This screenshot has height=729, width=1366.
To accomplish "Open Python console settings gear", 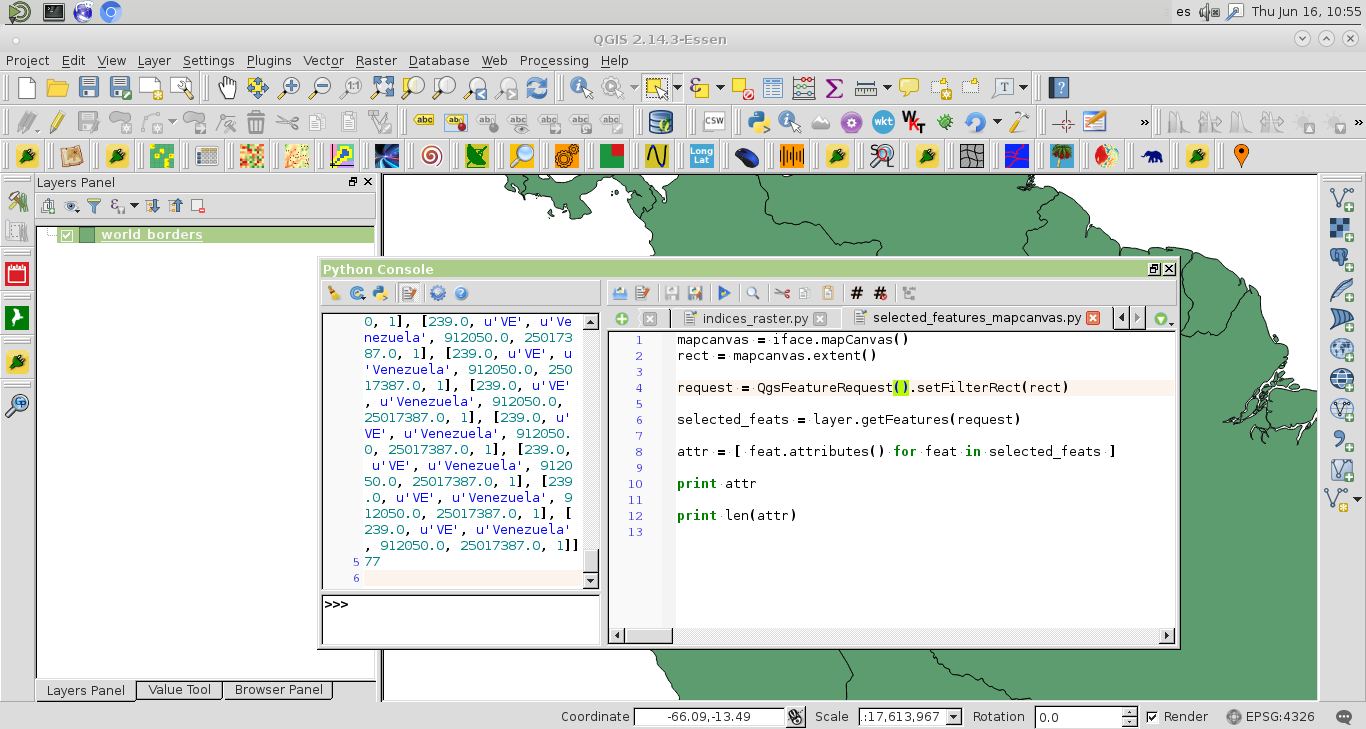I will coord(437,293).
